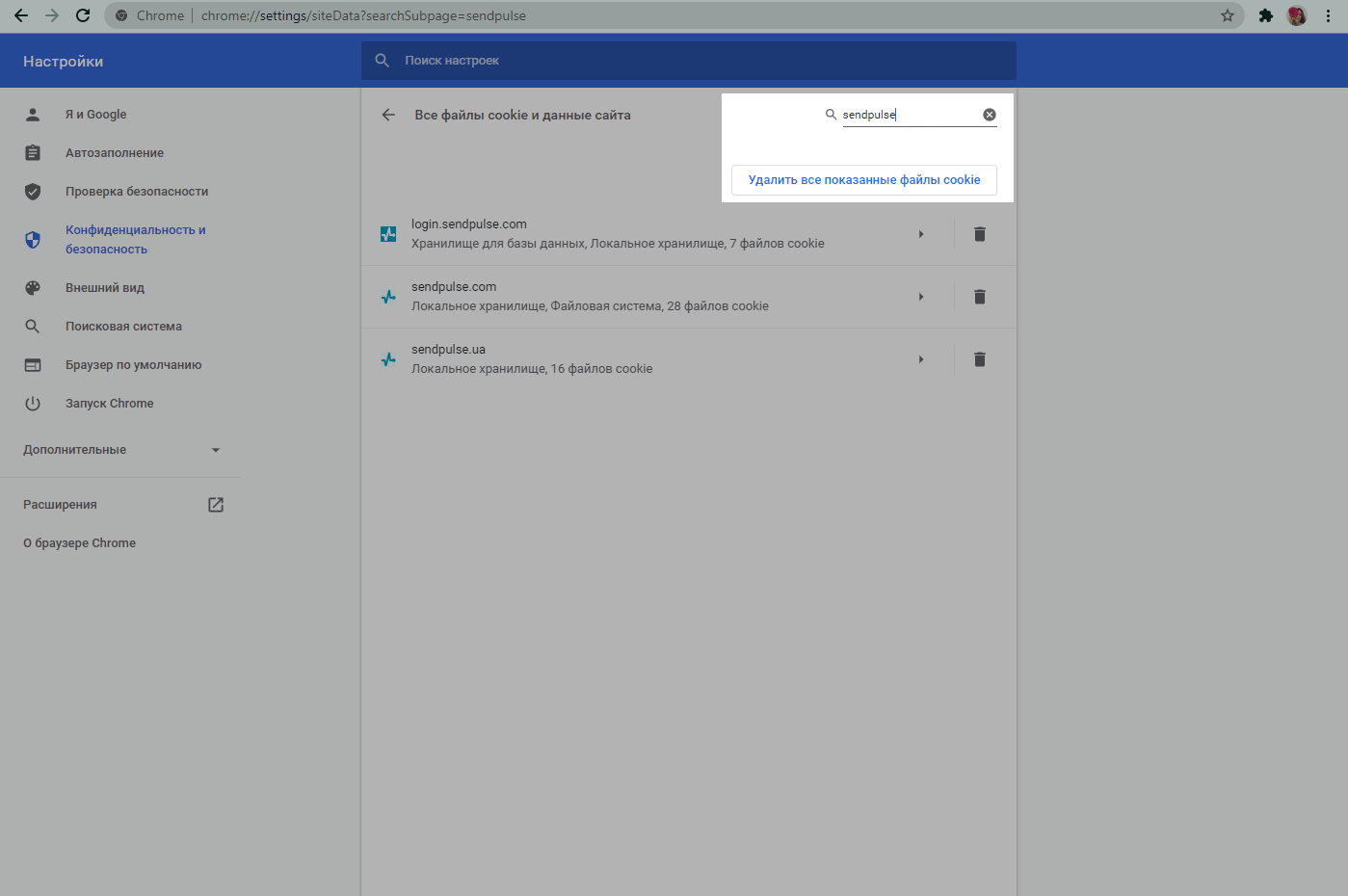Image resolution: width=1348 pixels, height=896 pixels.
Task: Delete cookies for sendpulse.ua
Action: coord(980,359)
